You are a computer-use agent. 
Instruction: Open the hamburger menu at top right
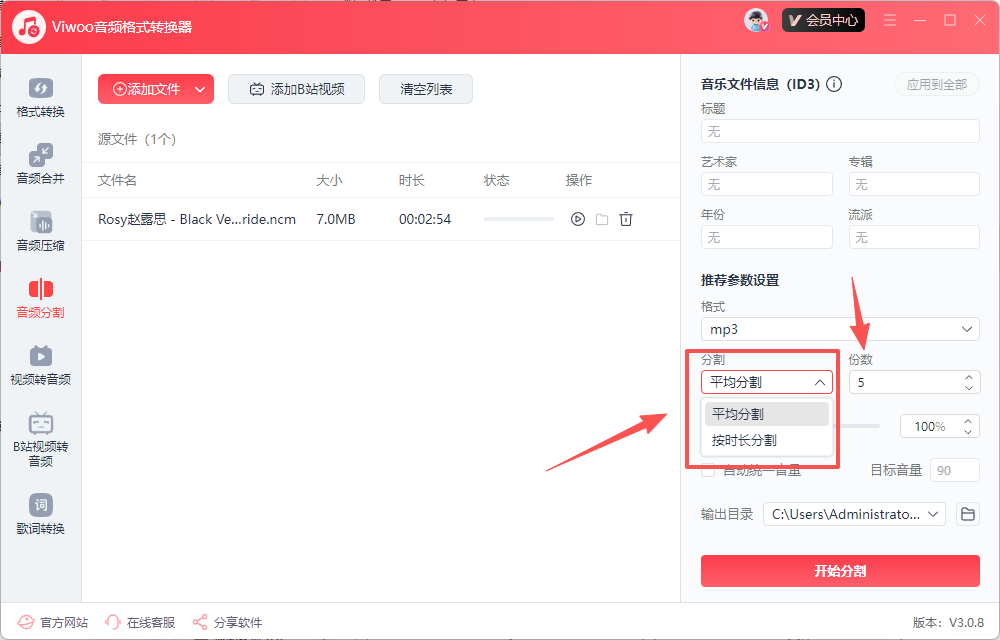click(x=889, y=19)
